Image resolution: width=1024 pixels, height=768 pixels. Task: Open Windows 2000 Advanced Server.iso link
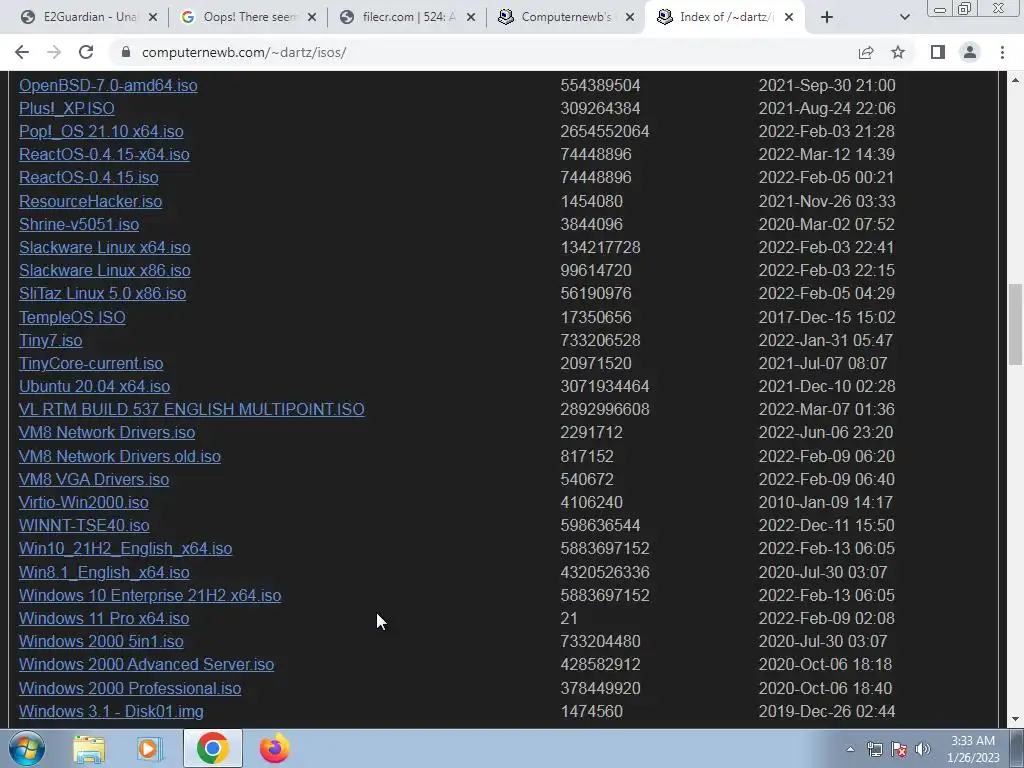146,665
